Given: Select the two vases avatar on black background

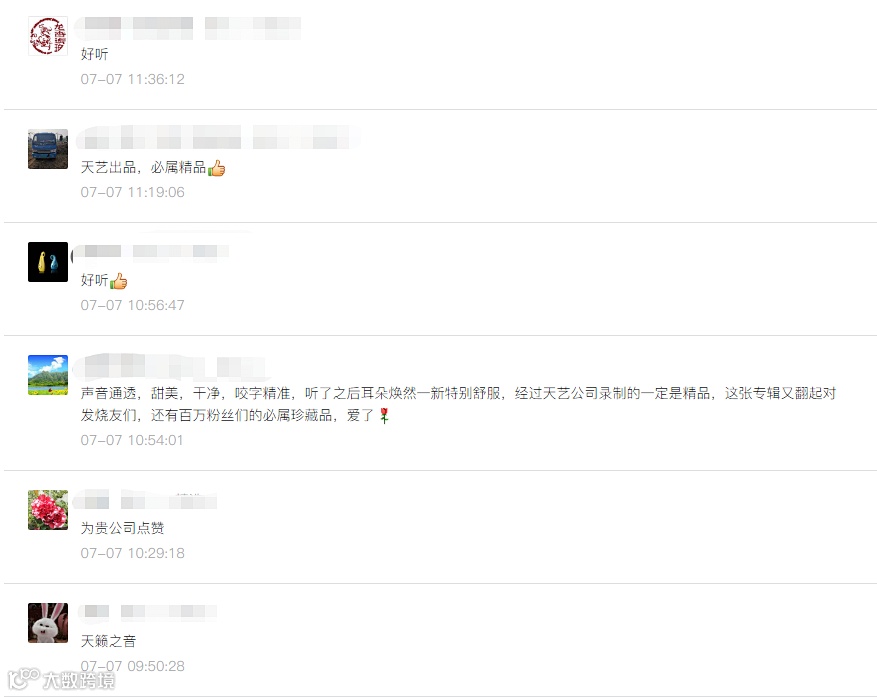Looking at the screenshot, I should pyautogui.click(x=48, y=262).
